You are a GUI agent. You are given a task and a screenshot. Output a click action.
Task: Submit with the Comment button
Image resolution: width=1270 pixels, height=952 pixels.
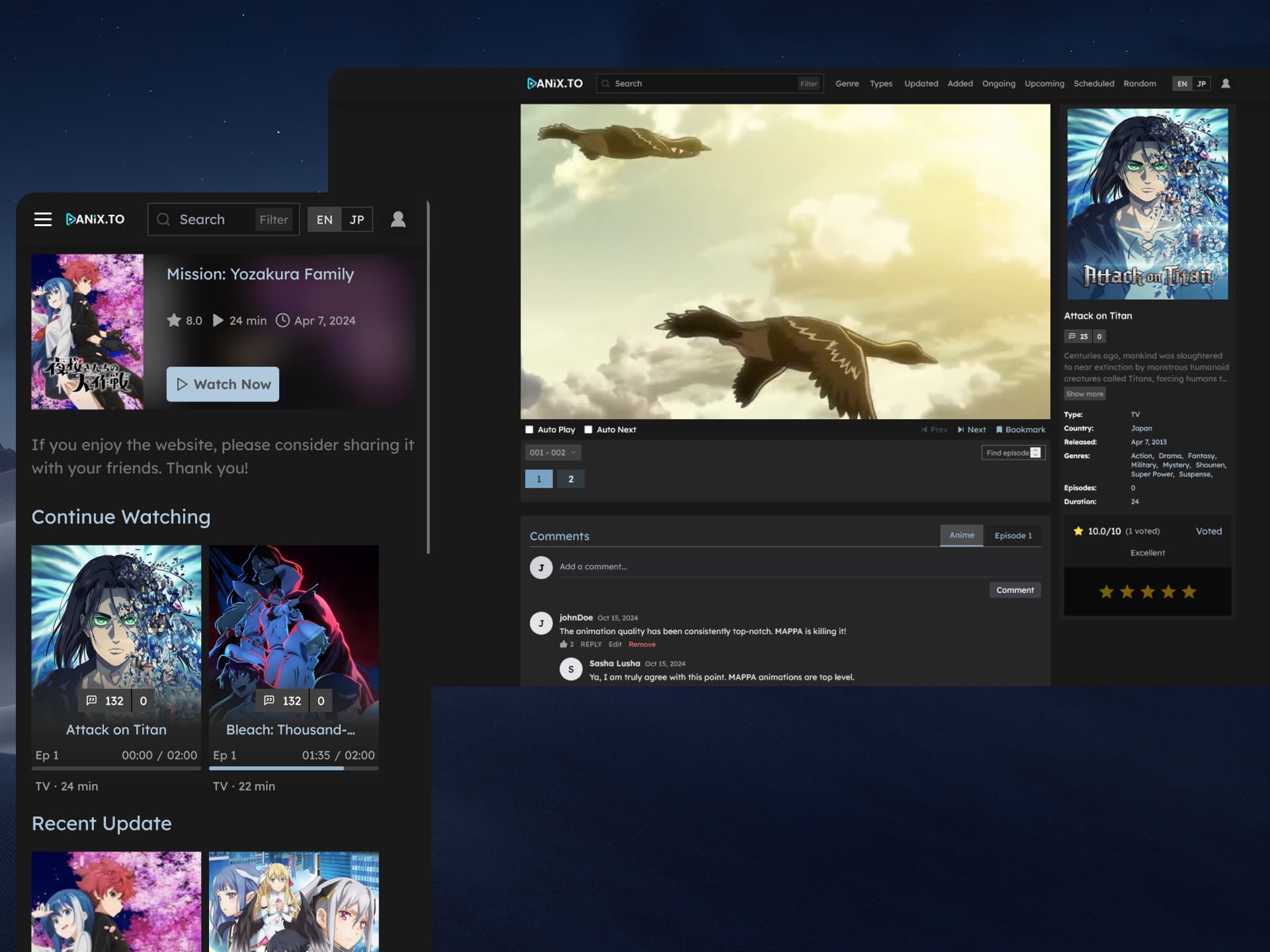click(x=1015, y=590)
